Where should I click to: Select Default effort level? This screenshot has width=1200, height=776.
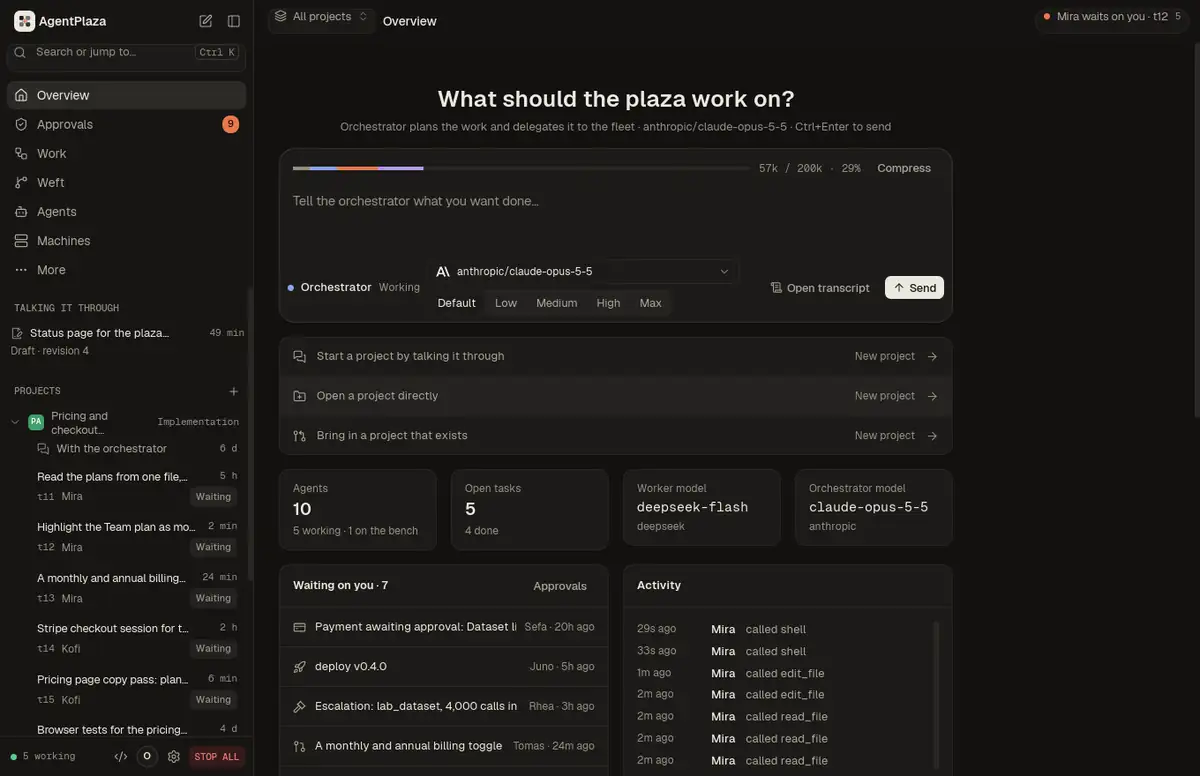tap(457, 303)
